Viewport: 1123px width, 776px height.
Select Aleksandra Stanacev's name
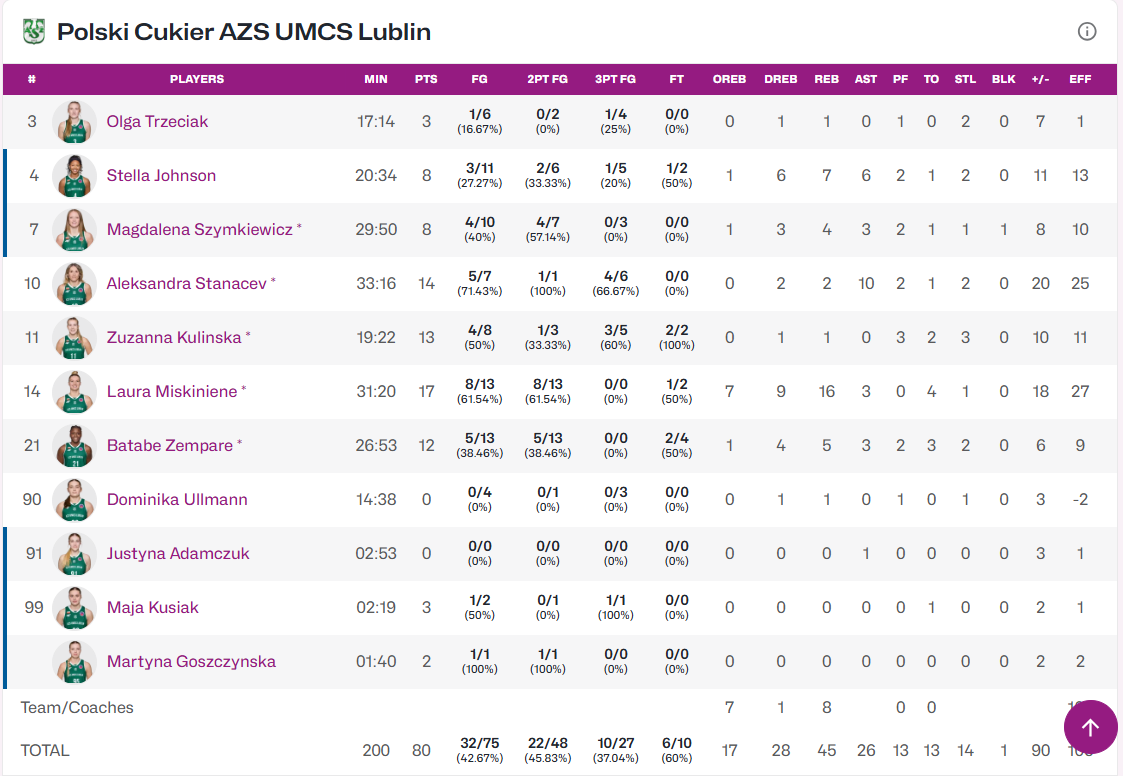coord(187,284)
